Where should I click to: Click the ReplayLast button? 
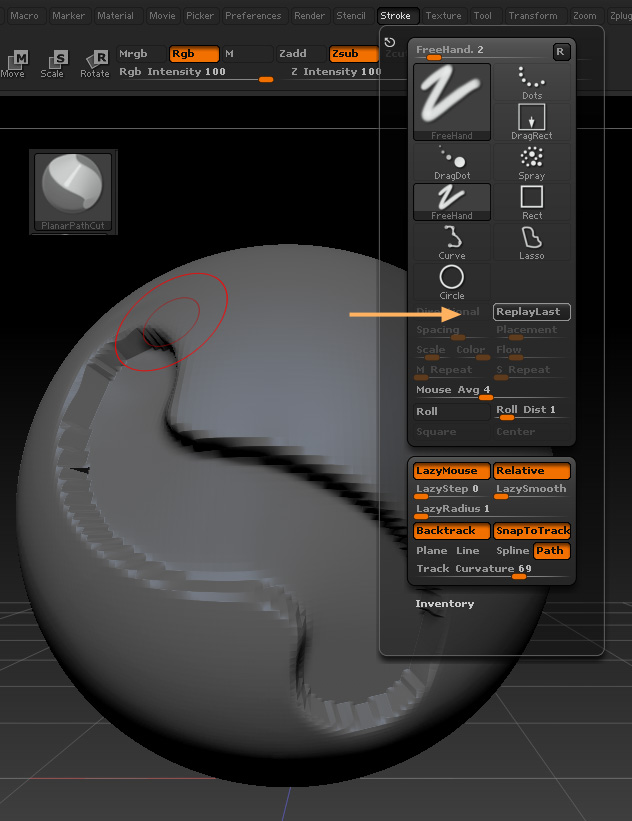click(531, 312)
